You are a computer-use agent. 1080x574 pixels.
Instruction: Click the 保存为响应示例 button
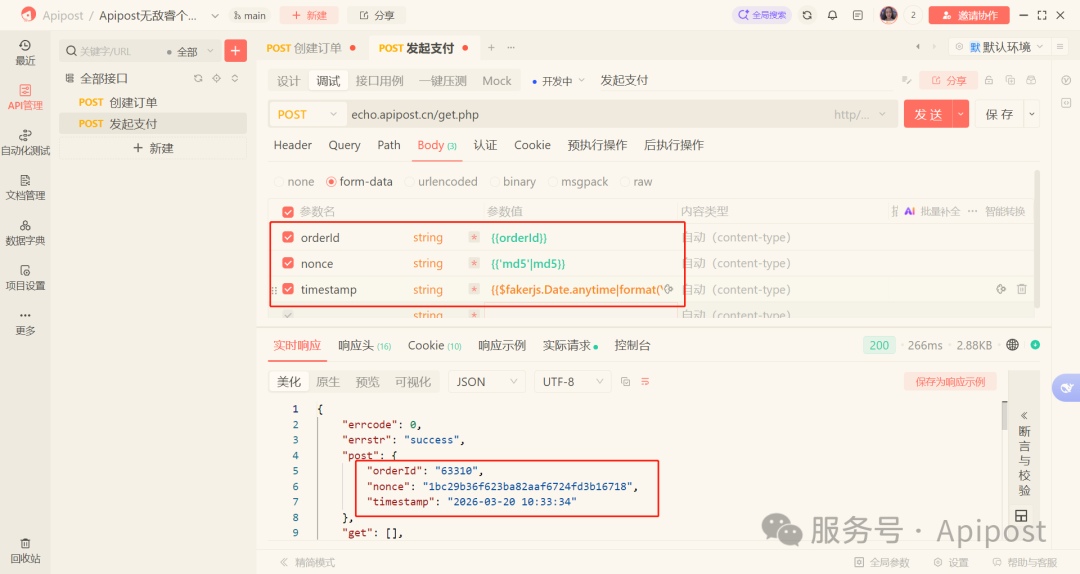click(951, 382)
